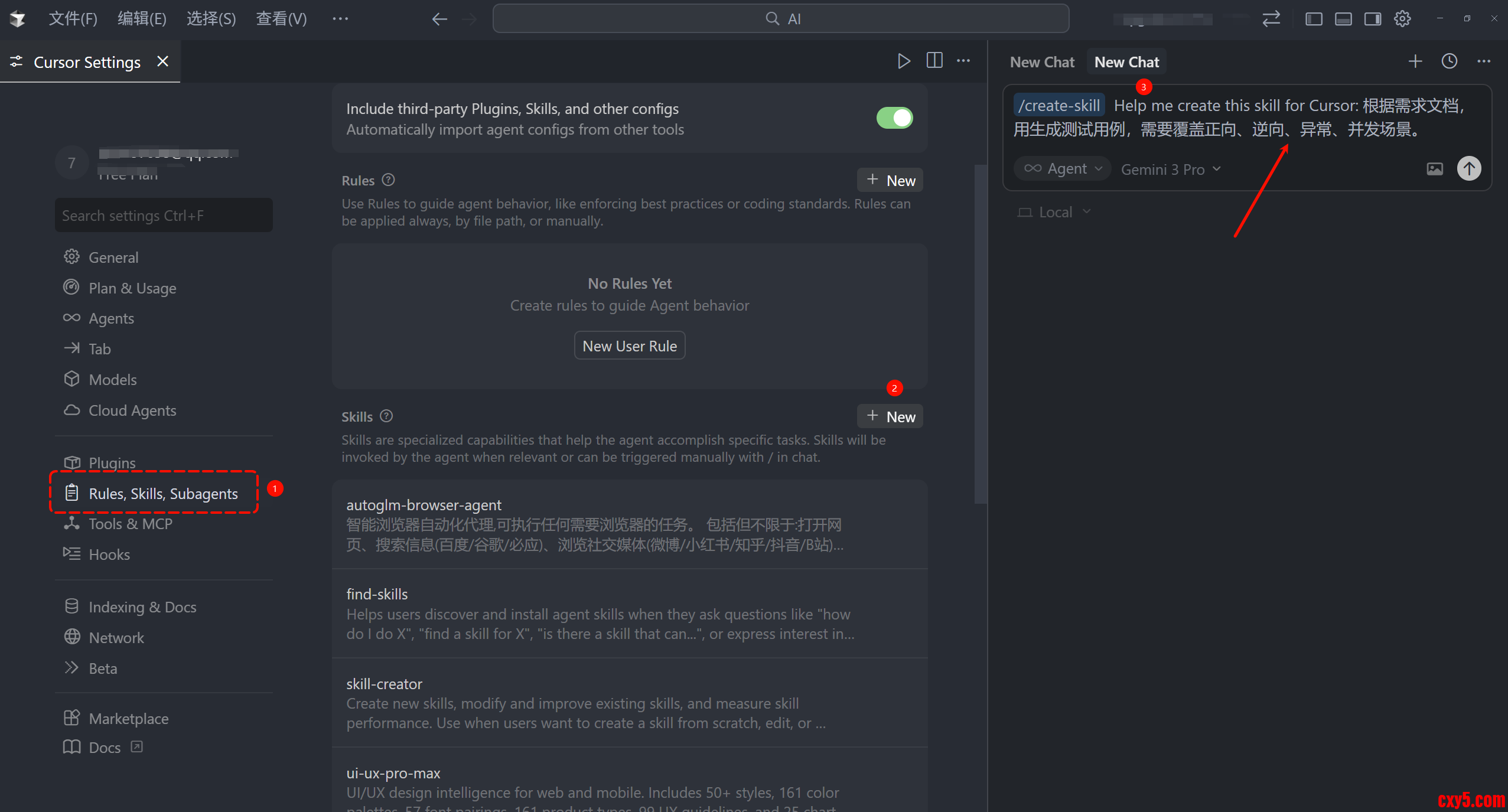Click the New User Rule button

[x=629, y=346]
